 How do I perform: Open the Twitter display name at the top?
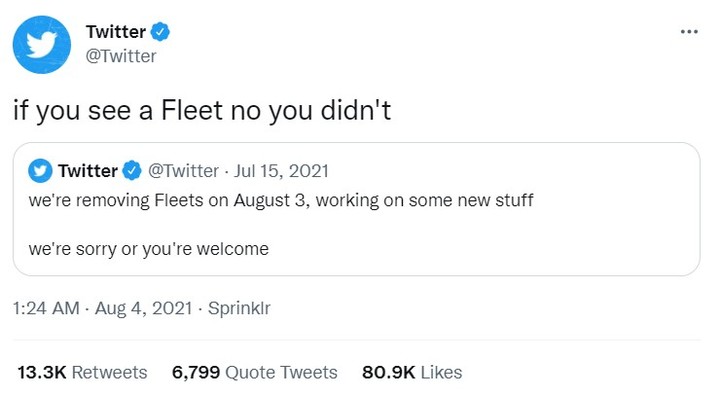tap(116, 32)
